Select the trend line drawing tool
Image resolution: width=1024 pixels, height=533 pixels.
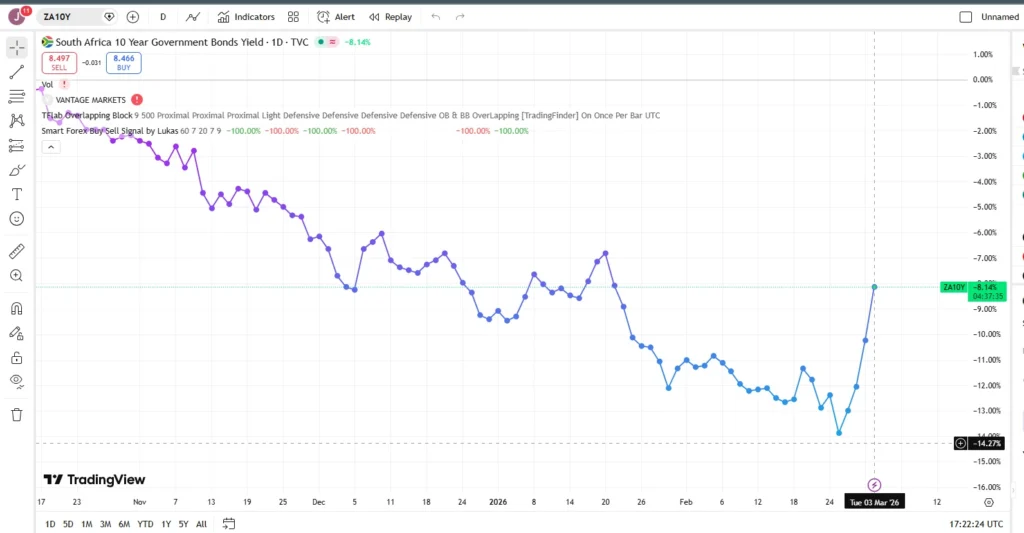(17, 72)
